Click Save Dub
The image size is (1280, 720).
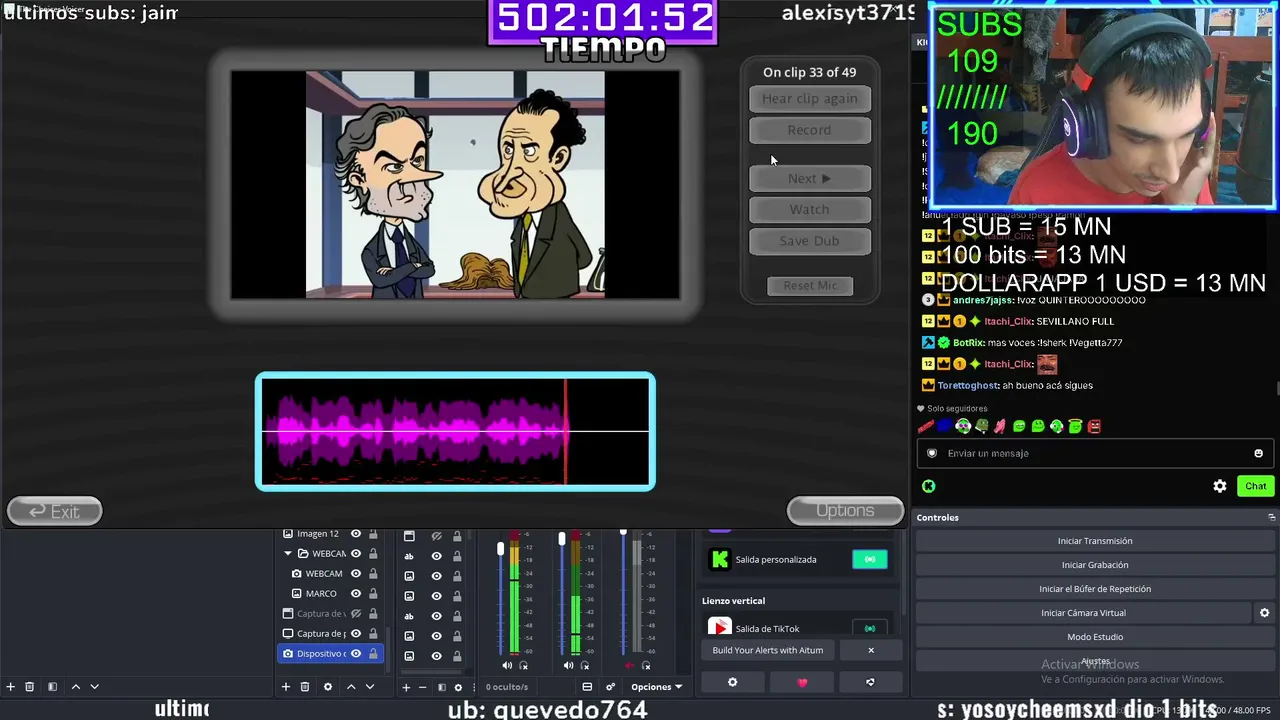tap(810, 241)
